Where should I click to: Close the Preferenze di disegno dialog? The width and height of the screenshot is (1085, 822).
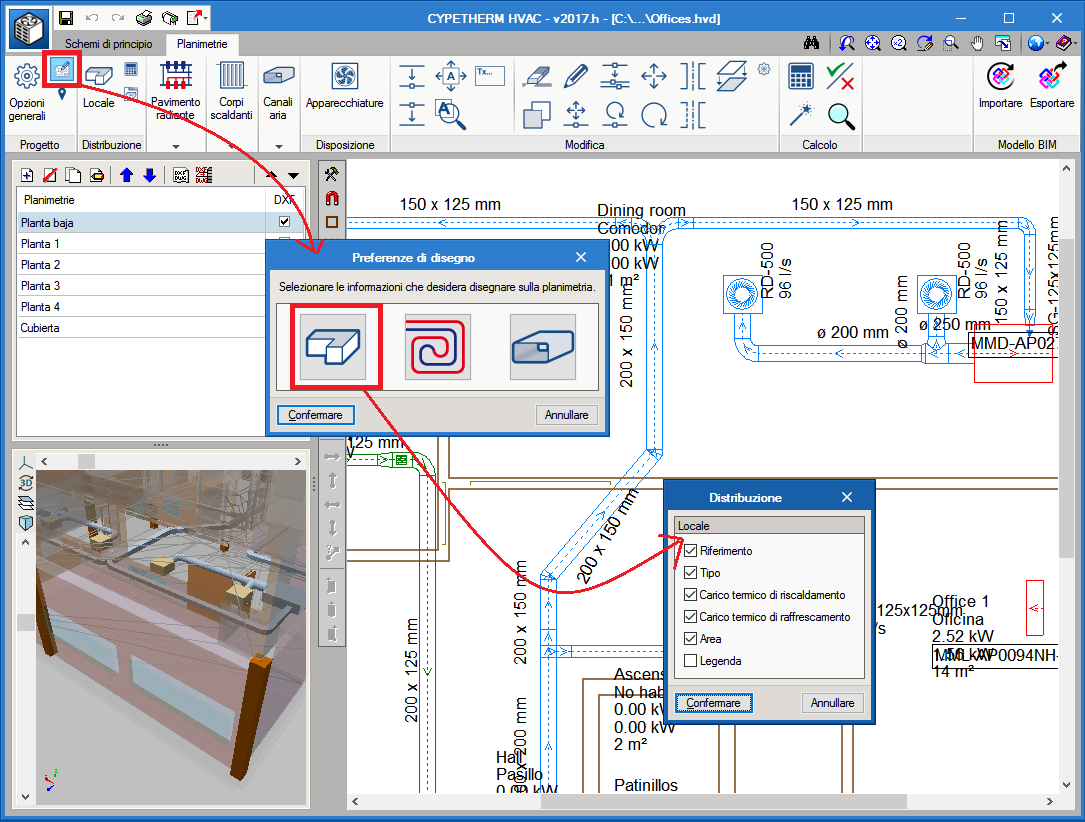tap(581, 257)
